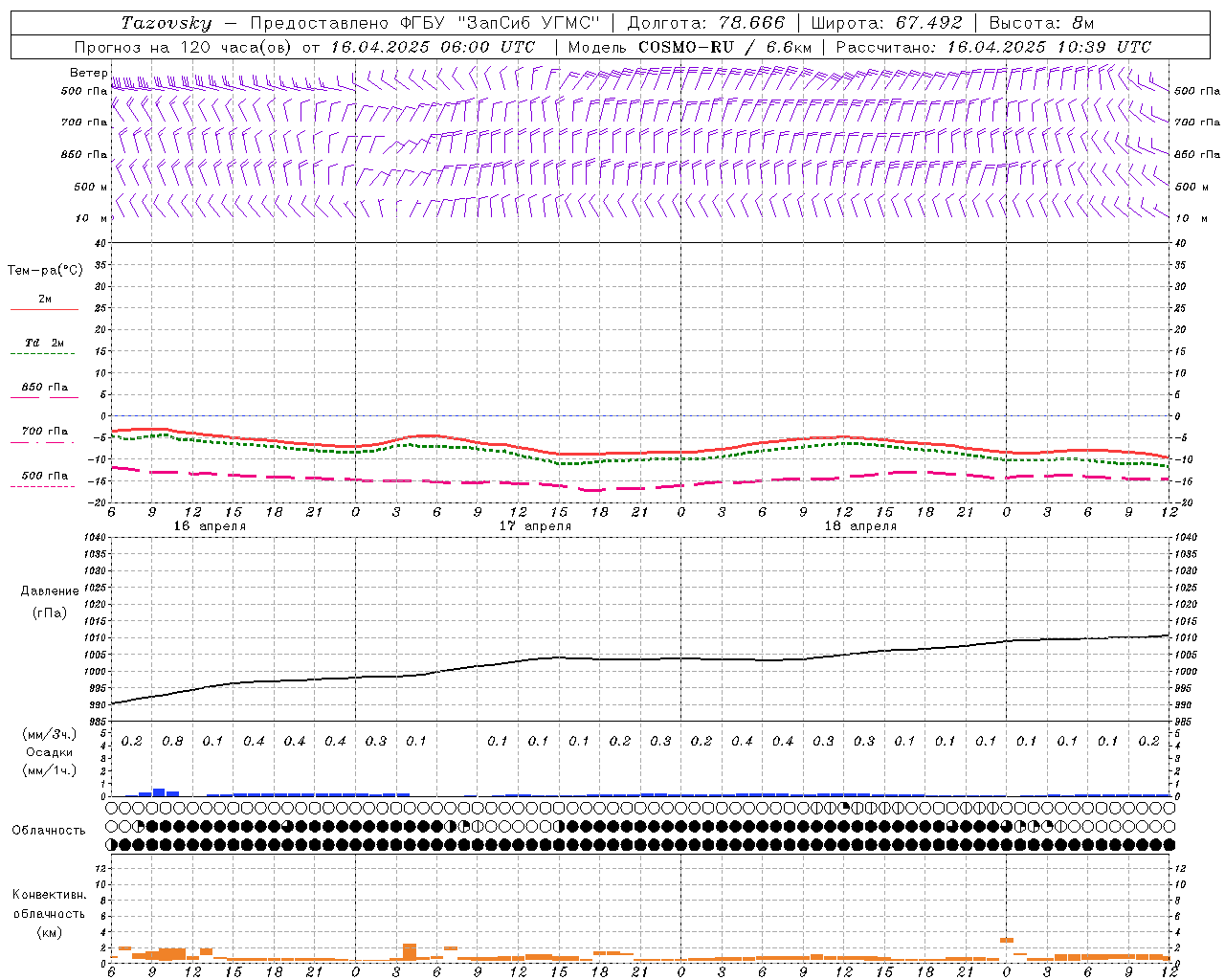Image resolution: width=1225 pixels, height=980 pixels.
Task: Select the 17 апреля date label
Action: [535, 526]
